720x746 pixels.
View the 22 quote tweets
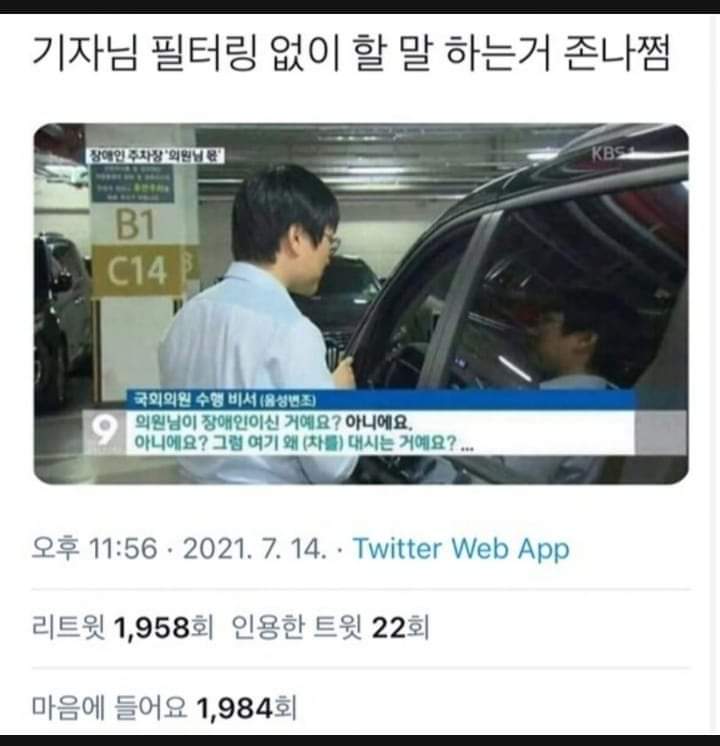pyautogui.click(x=330, y=627)
